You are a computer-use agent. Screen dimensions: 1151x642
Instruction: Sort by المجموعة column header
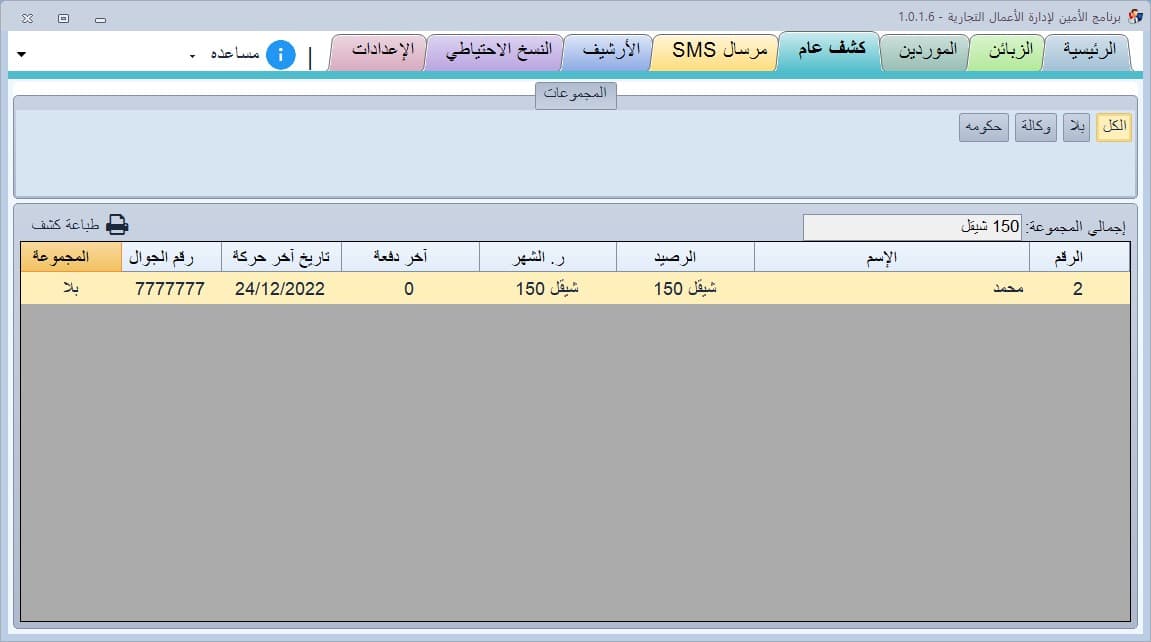[71, 257]
